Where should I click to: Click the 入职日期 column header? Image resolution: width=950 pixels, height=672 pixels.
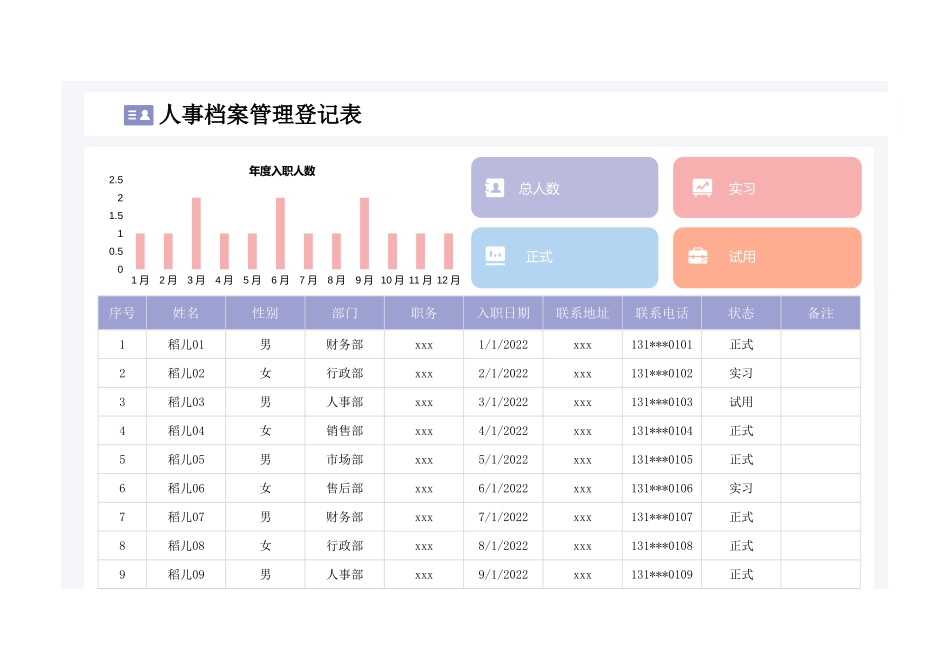click(x=502, y=312)
